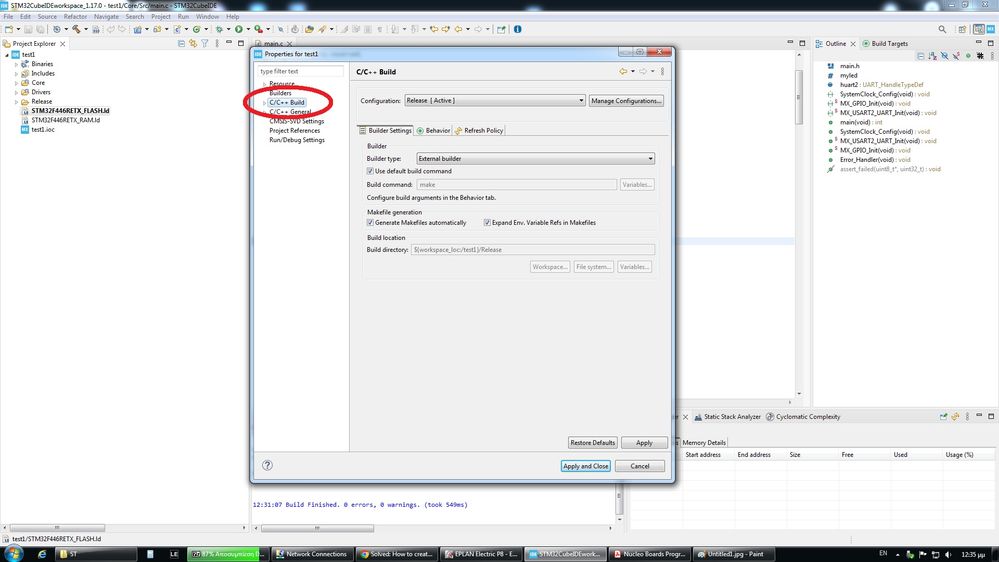Click the Workspace... button under Build directory

[x=550, y=267]
